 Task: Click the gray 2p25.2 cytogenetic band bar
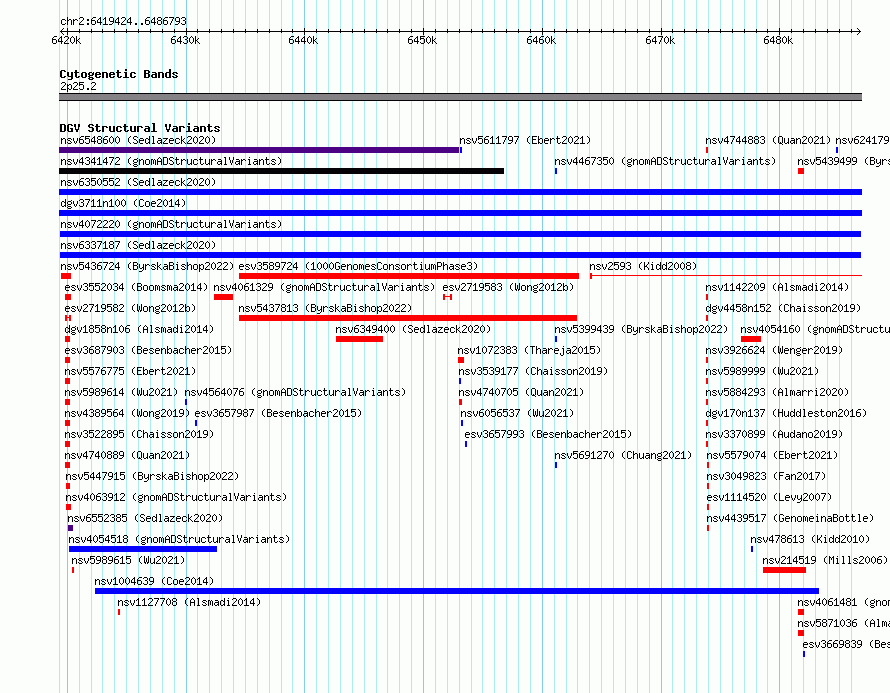point(460,97)
